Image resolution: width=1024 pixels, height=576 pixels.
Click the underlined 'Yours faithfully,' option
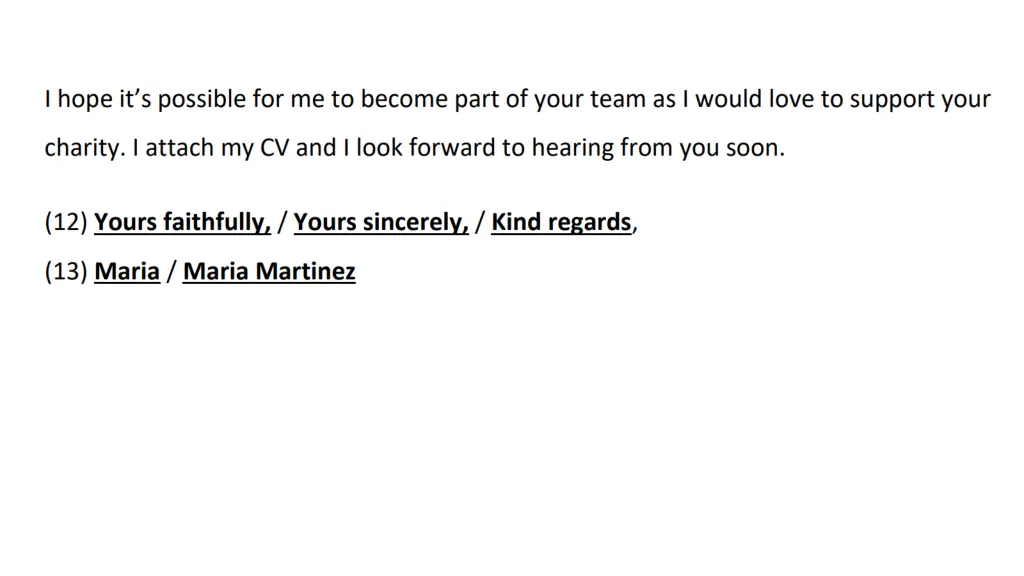tap(182, 222)
